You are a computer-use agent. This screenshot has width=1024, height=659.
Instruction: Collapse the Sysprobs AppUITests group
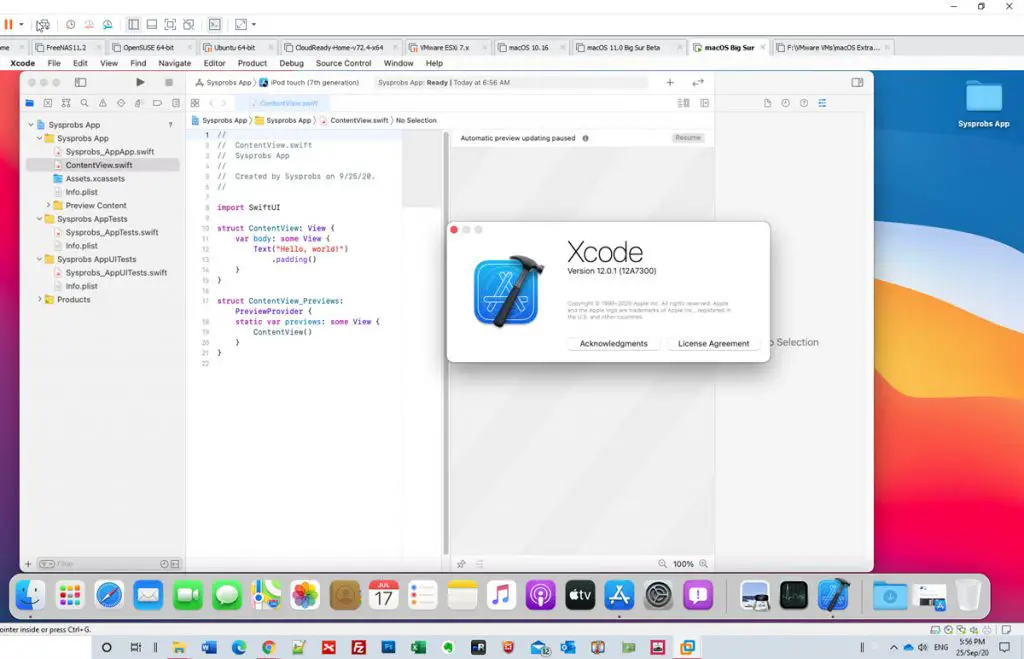(x=39, y=259)
